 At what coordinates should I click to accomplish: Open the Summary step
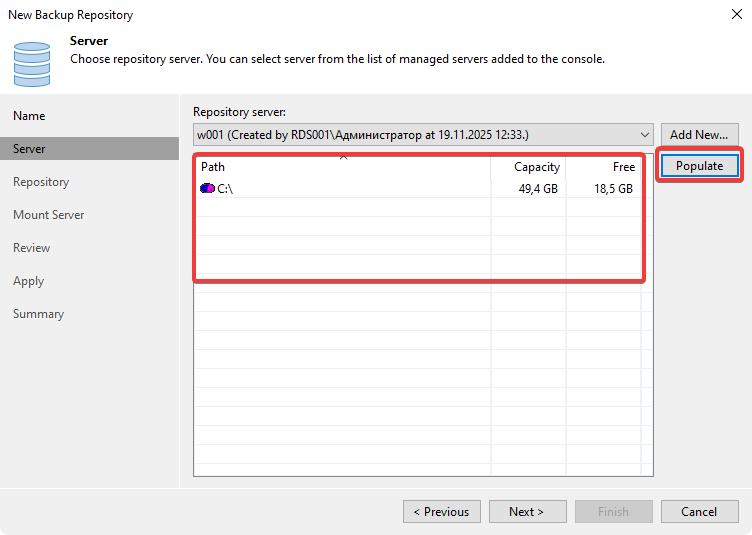pos(38,314)
